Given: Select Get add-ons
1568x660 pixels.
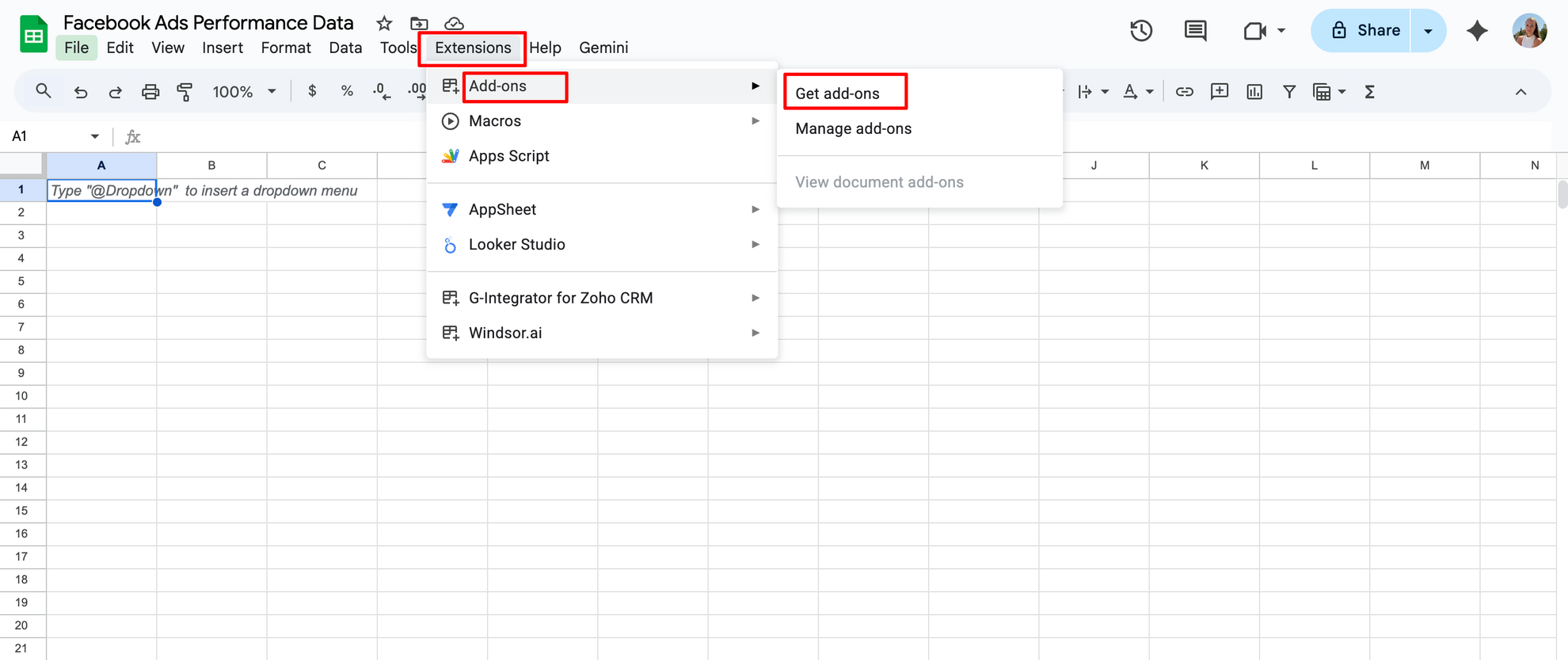Looking at the screenshot, I should [x=919, y=93].
